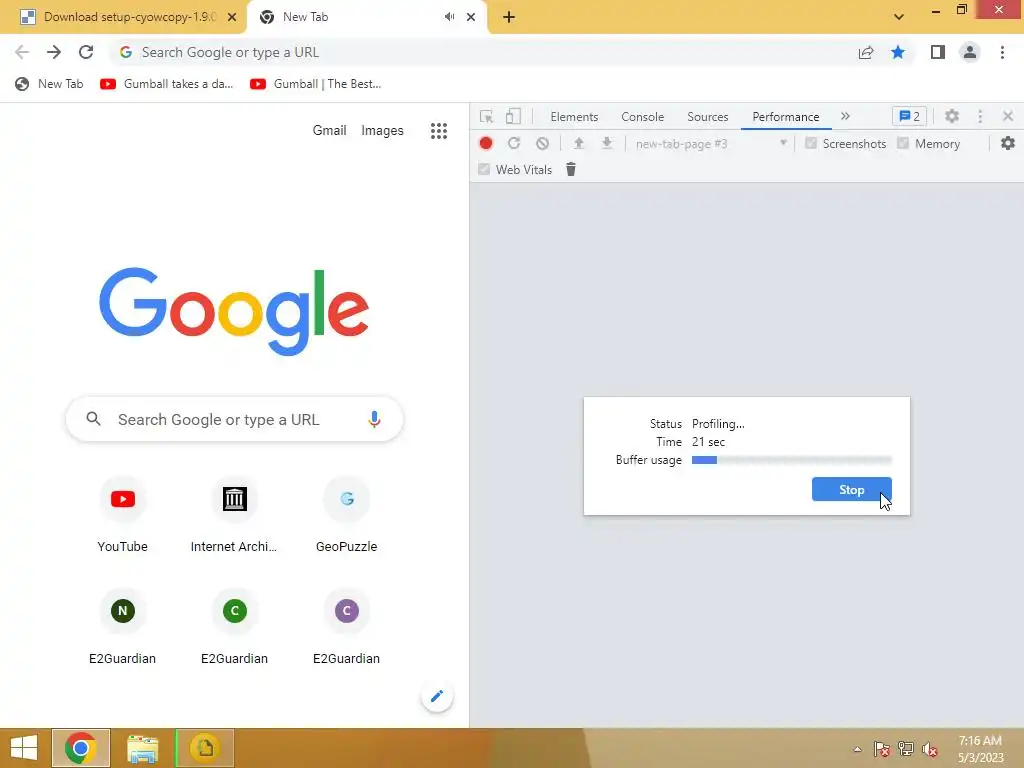Click the red record button in Performance
Viewport: 1024px width, 768px height.
486,143
